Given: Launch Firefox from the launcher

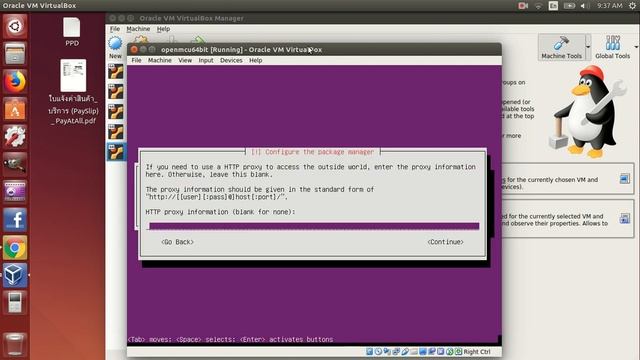Looking at the screenshot, I should click(15, 82).
